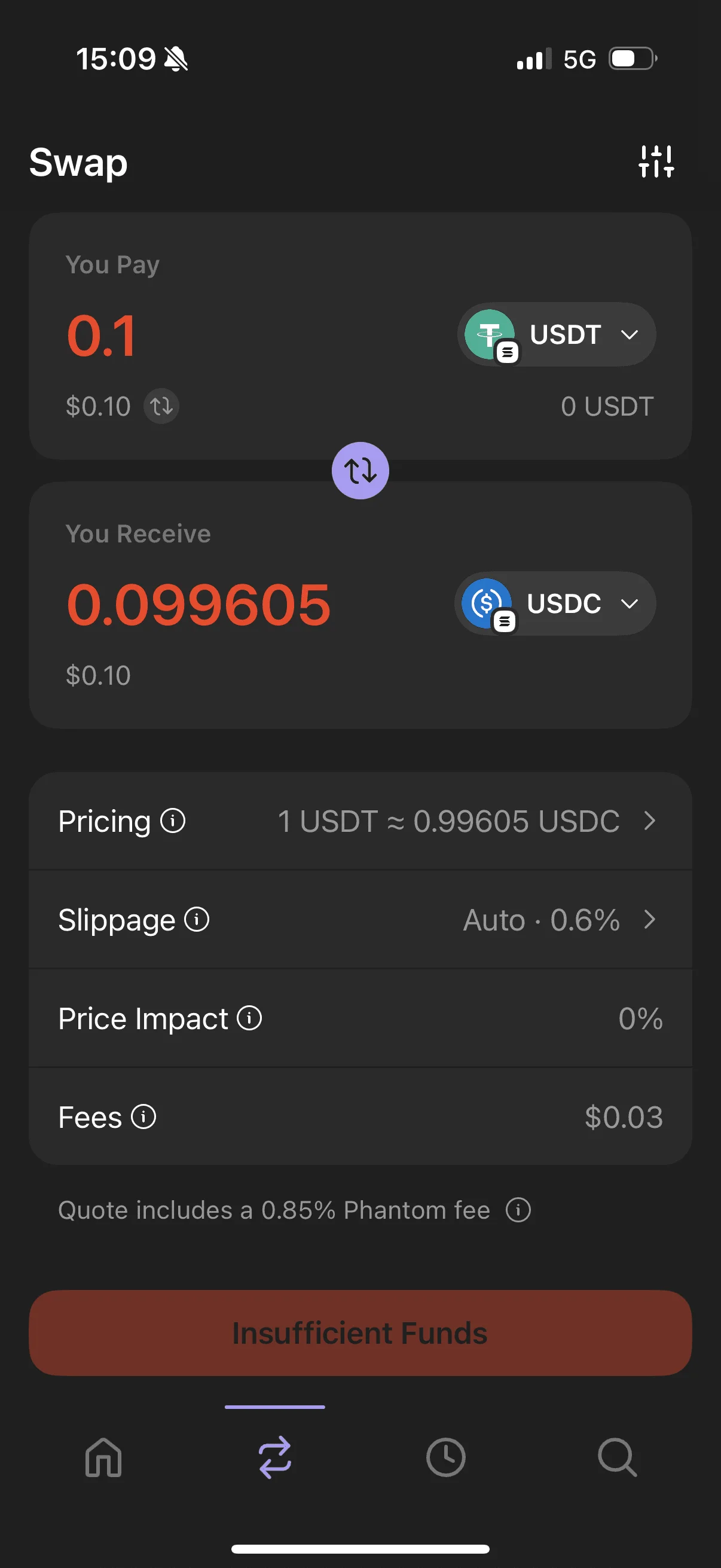
Task: Open the USDC token selector
Action: tap(555, 604)
